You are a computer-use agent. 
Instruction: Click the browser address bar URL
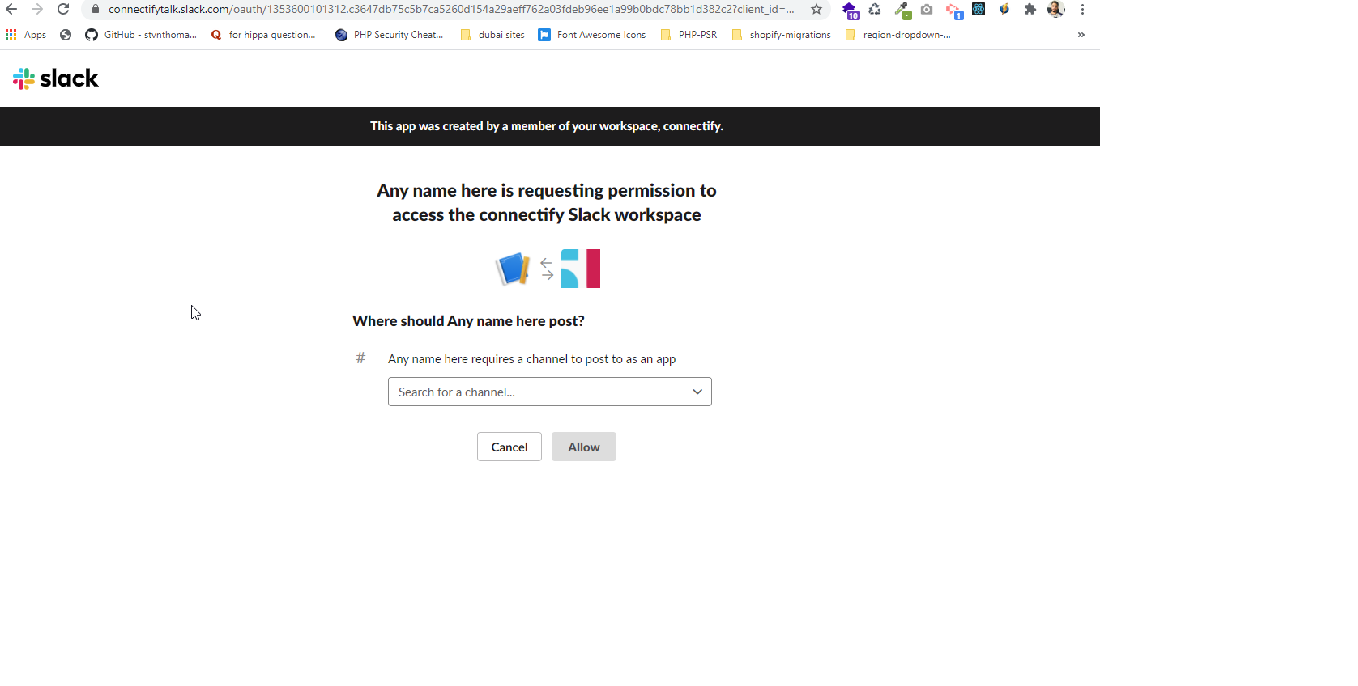click(452, 9)
